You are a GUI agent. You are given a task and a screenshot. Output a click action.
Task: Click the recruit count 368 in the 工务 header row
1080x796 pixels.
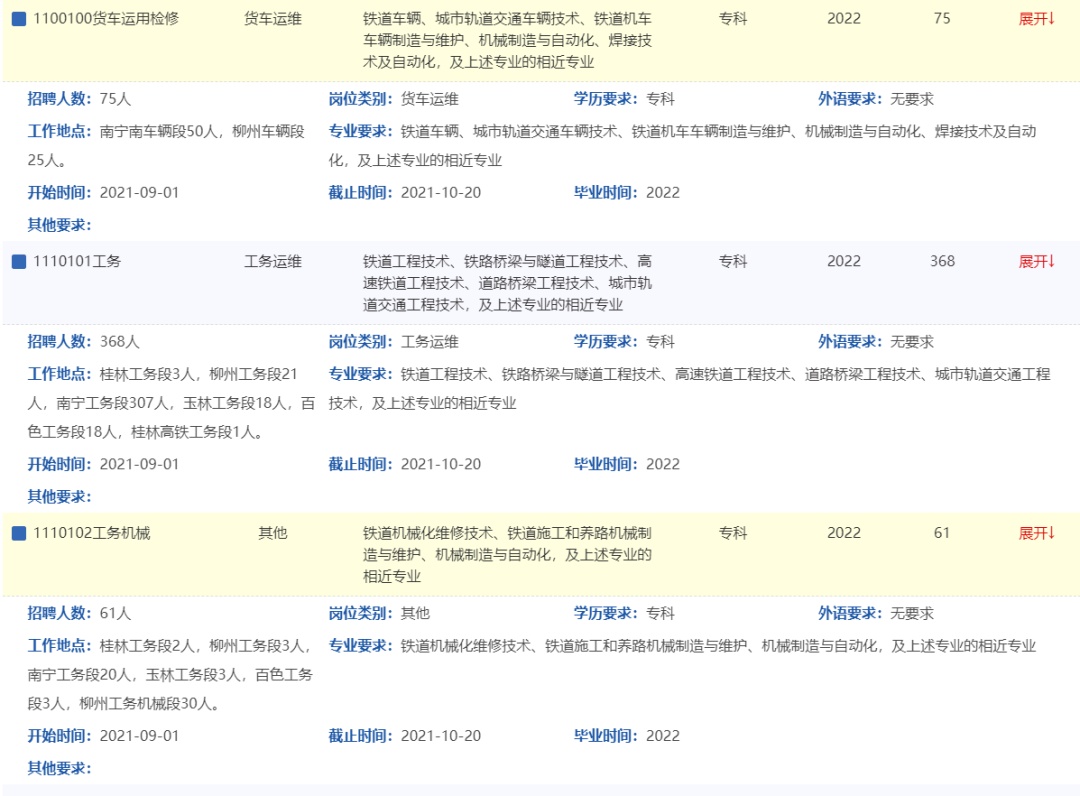pos(942,262)
